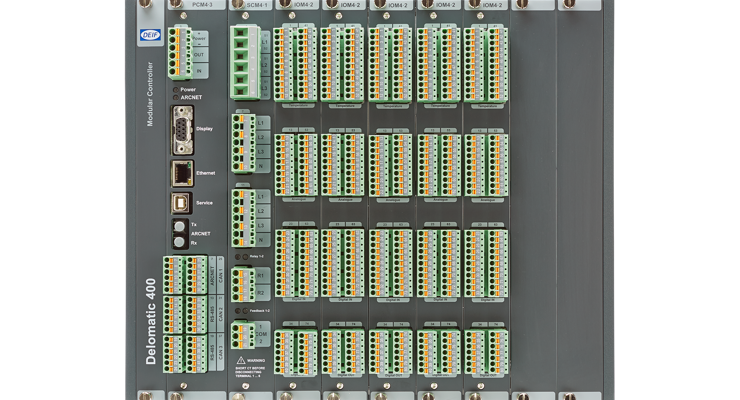Image resolution: width=740 pixels, height=400 pixels.
Task: Click the Service USB port
Action: tap(182, 201)
